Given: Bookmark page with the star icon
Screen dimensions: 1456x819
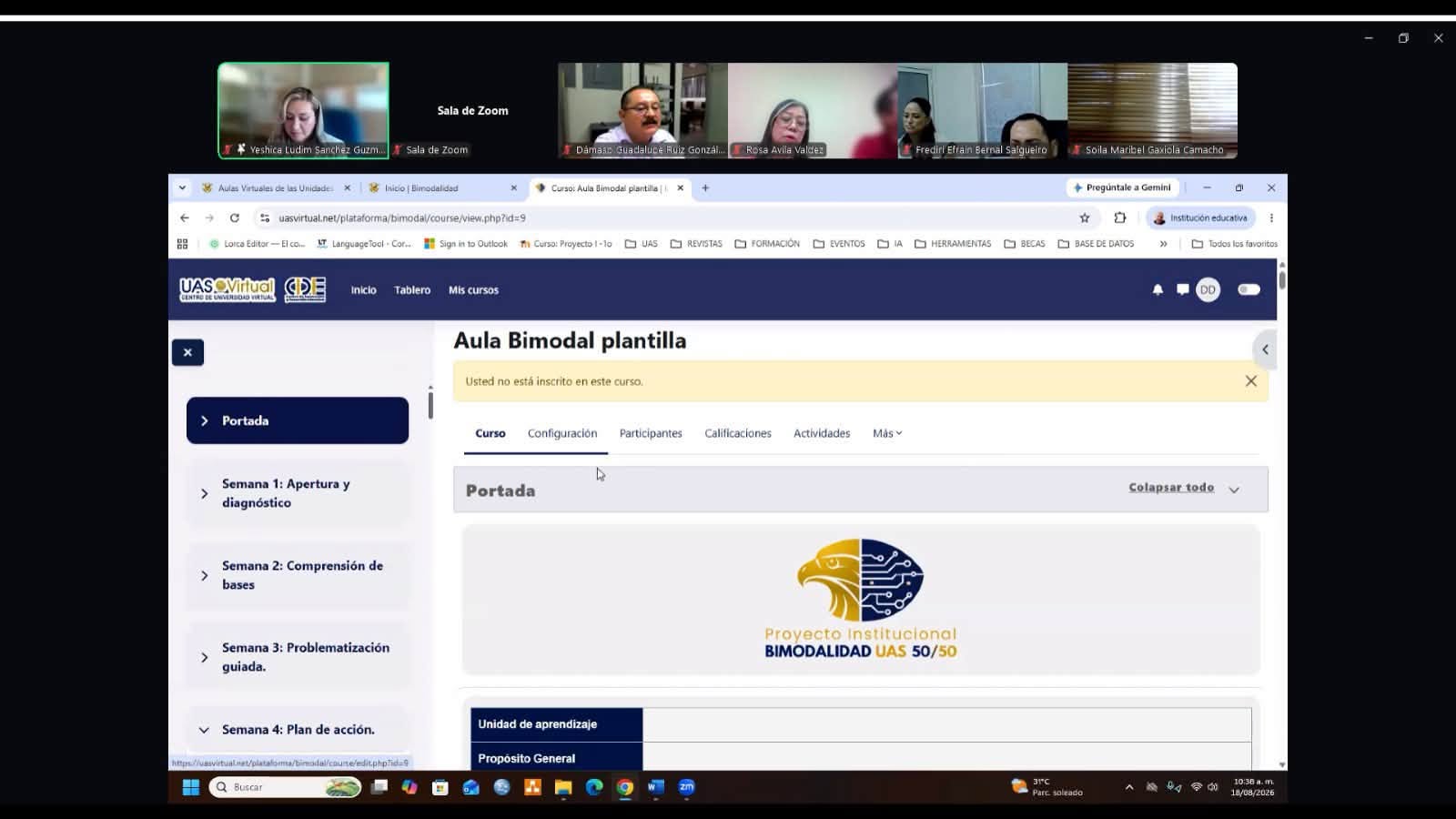Looking at the screenshot, I should [1084, 217].
